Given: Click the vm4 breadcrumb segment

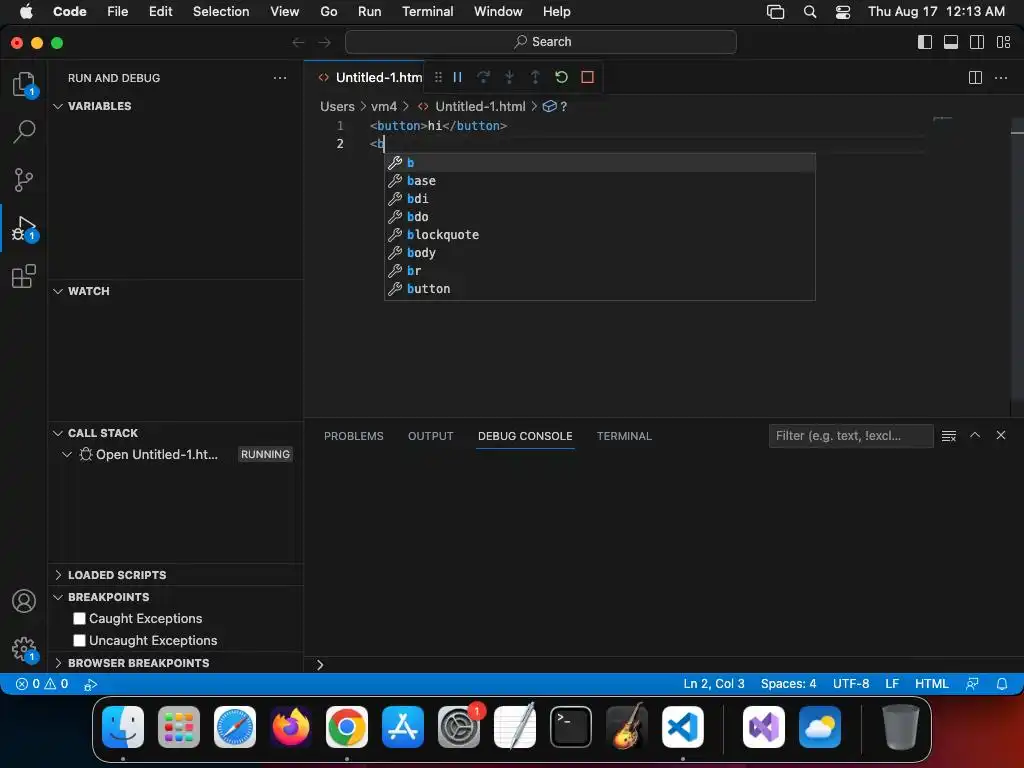Looking at the screenshot, I should click(384, 106).
